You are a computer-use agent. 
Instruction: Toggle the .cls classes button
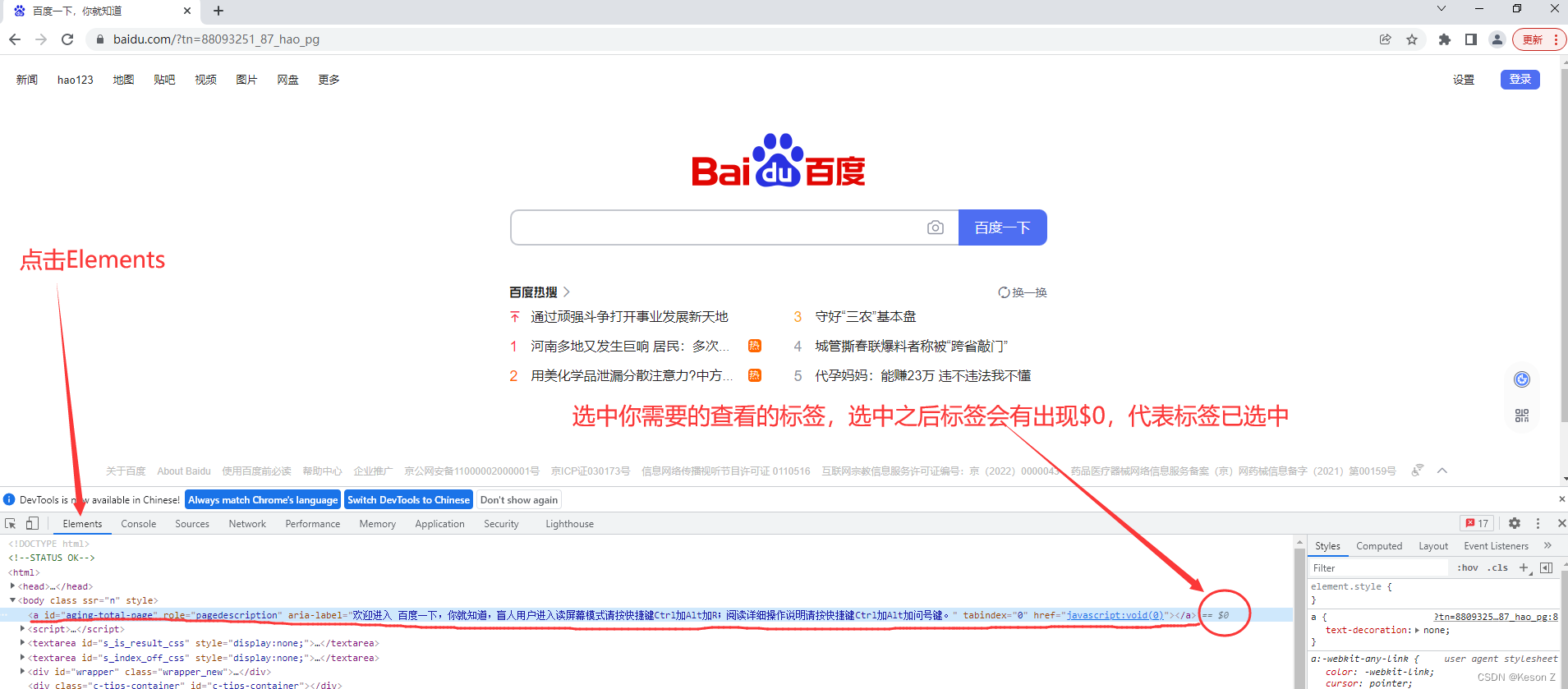pyautogui.click(x=1497, y=567)
